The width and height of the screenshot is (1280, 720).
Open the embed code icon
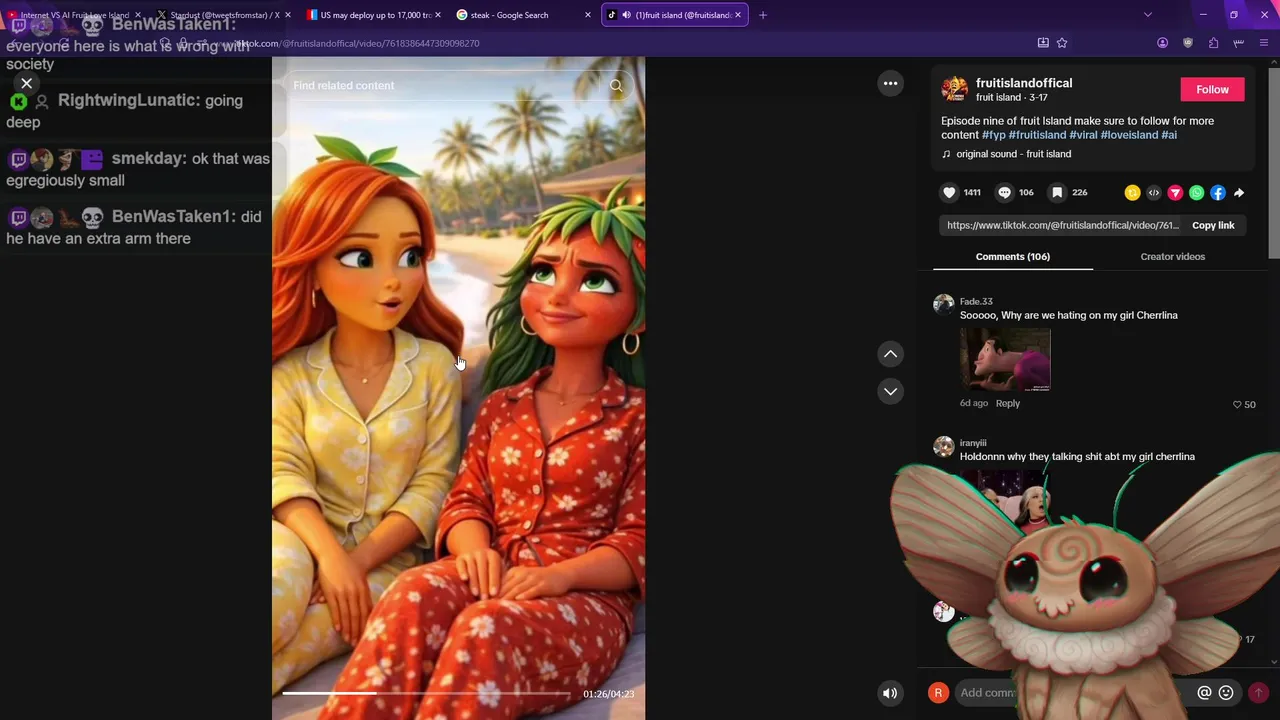[1154, 193]
